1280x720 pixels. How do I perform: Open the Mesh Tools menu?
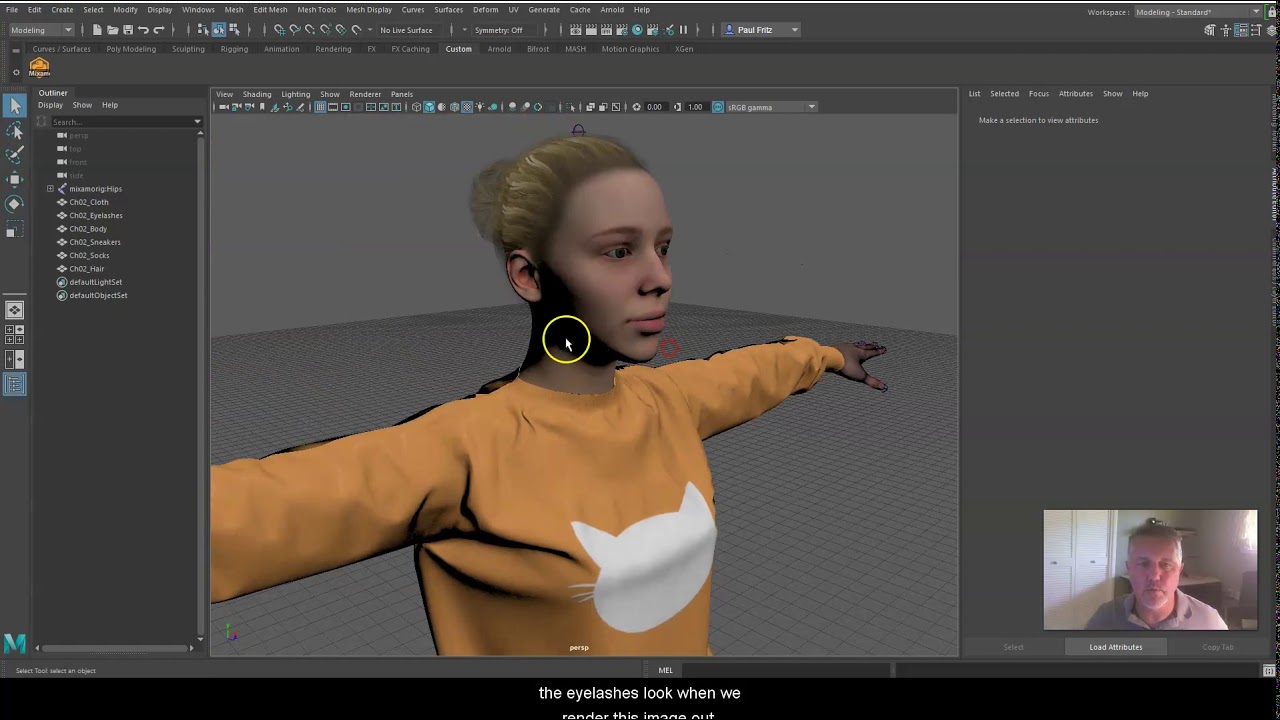coord(316,10)
